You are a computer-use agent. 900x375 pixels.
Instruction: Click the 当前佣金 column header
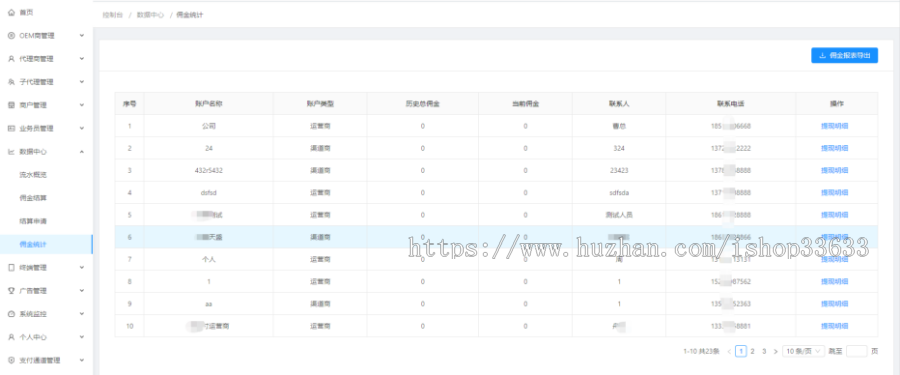point(525,104)
